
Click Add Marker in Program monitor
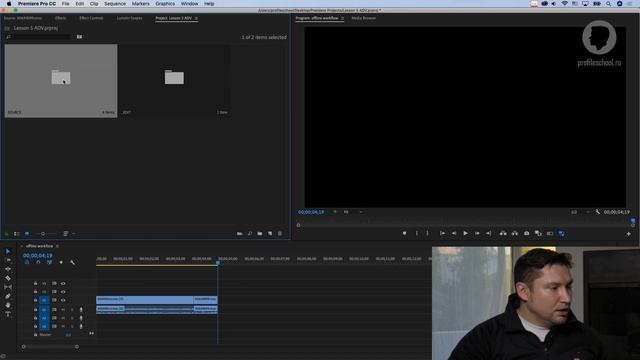coord(404,233)
